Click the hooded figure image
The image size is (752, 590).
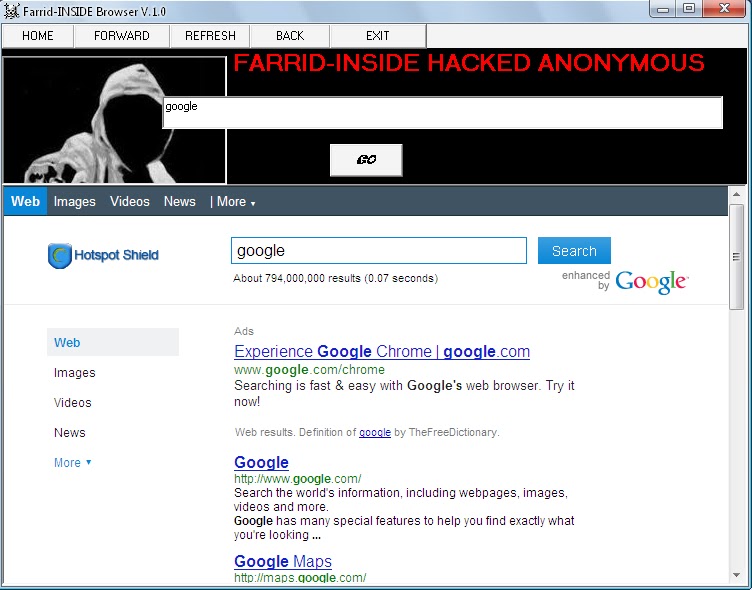point(114,120)
